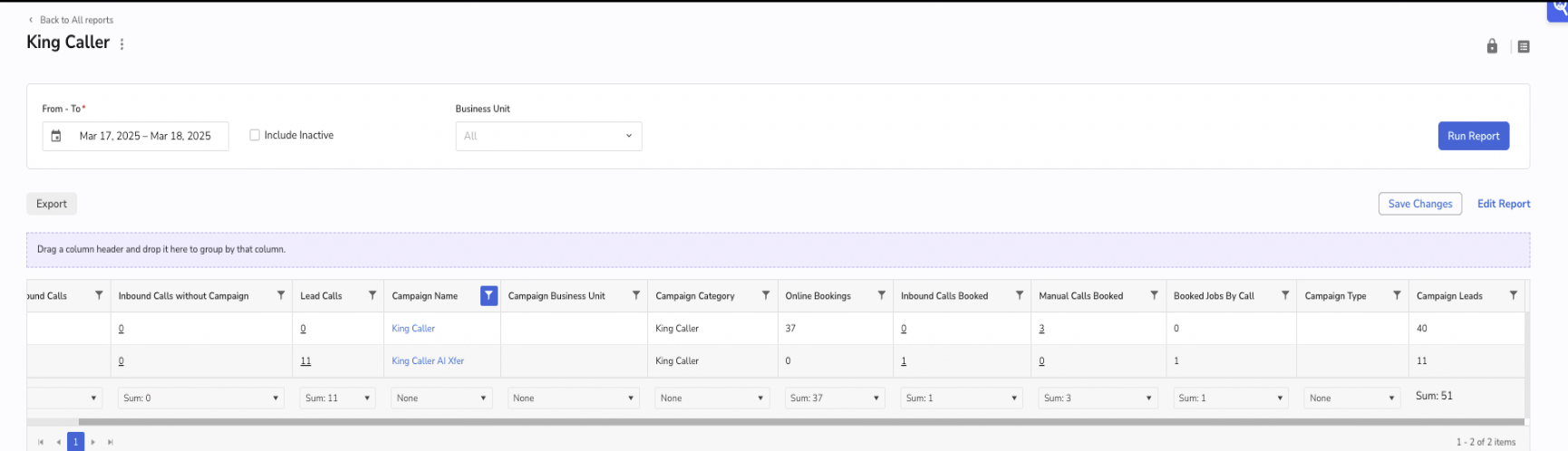Click the 1 - 2 of 2 items text
Viewport: 1568px width, 451px height.
(x=1486, y=442)
